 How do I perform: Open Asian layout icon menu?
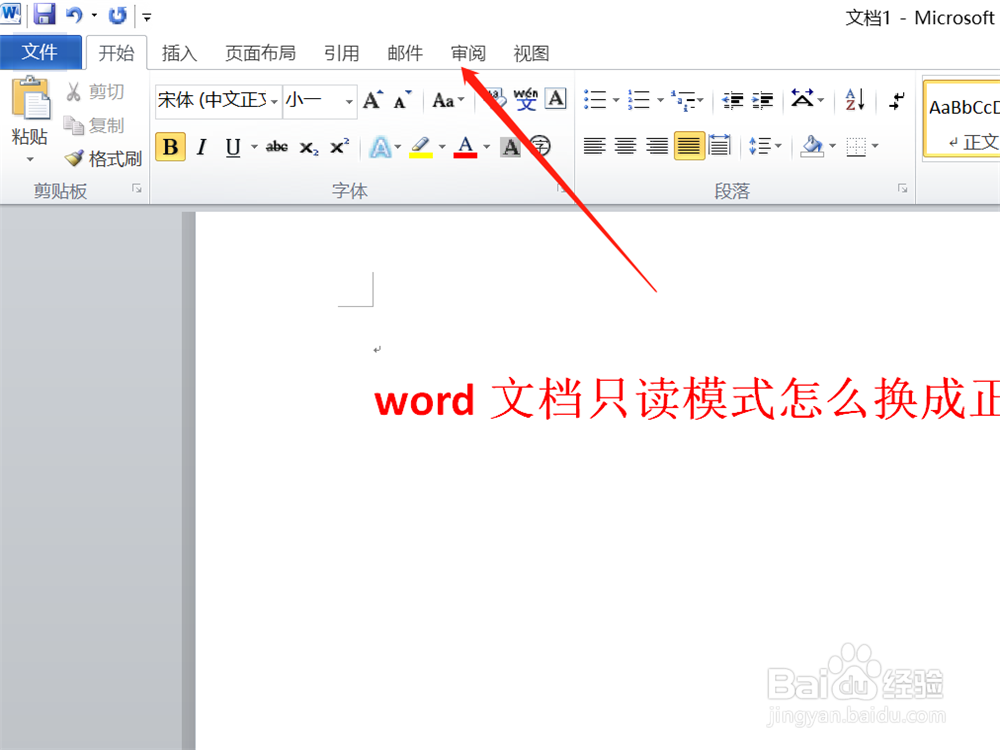(802, 99)
